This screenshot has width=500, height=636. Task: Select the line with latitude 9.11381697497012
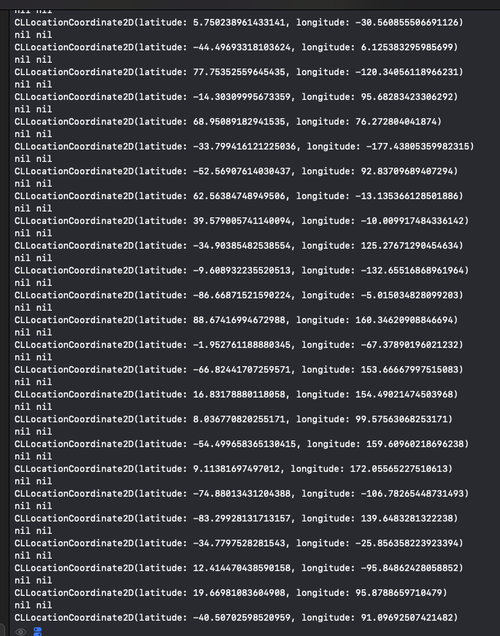pos(233,468)
